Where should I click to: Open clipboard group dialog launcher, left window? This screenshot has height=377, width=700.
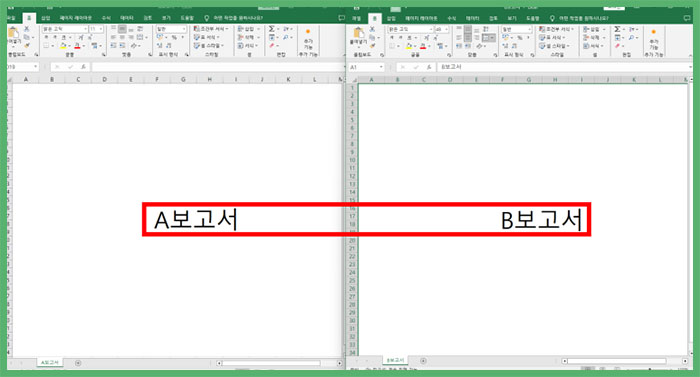pyautogui.click(x=37, y=54)
